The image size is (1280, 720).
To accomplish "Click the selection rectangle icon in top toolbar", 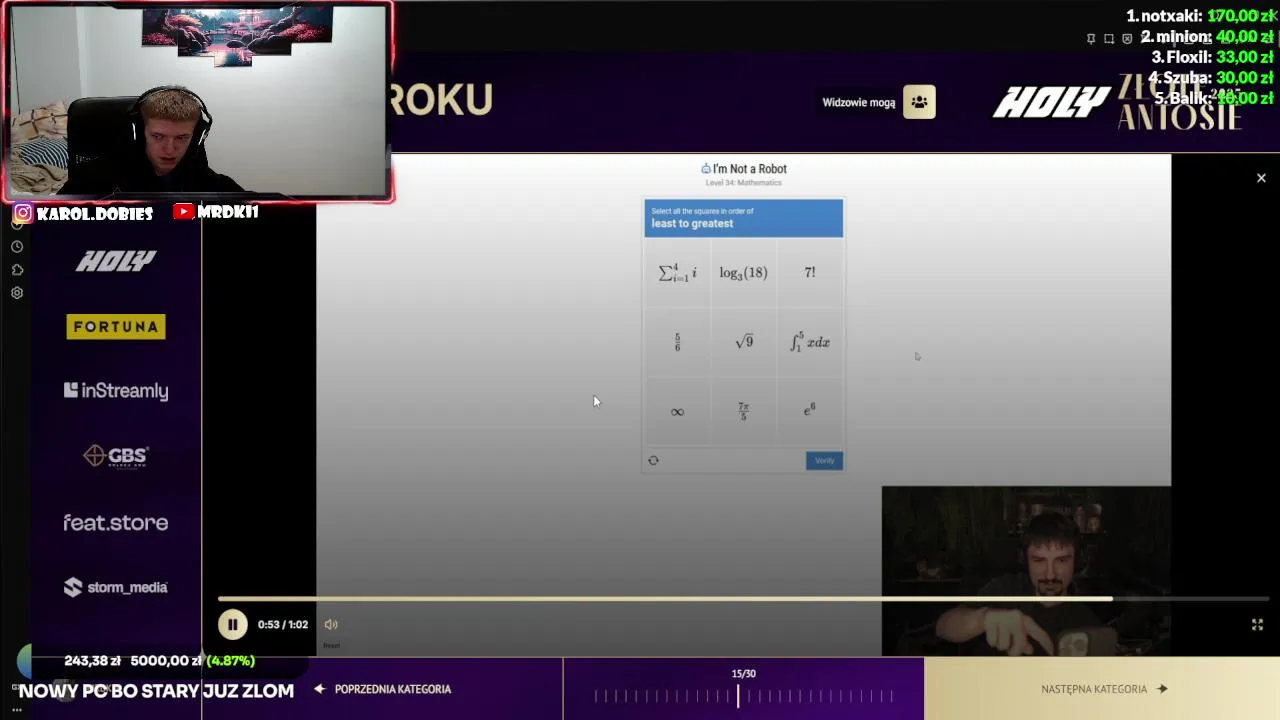I will [1109, 39].
